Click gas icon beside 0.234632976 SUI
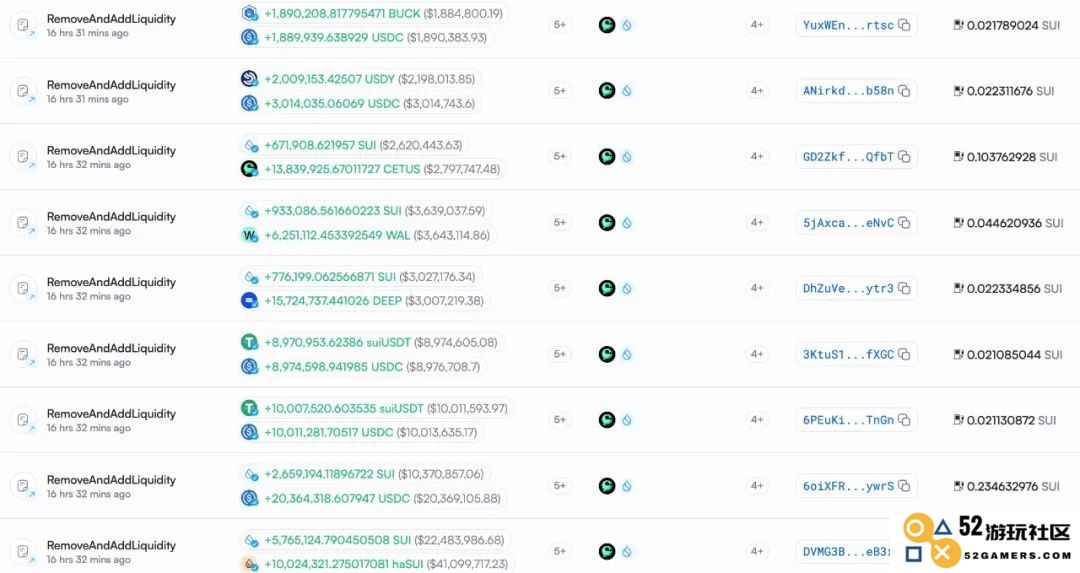This screenshot has width=1080, height=573. (x=958, y=486)
